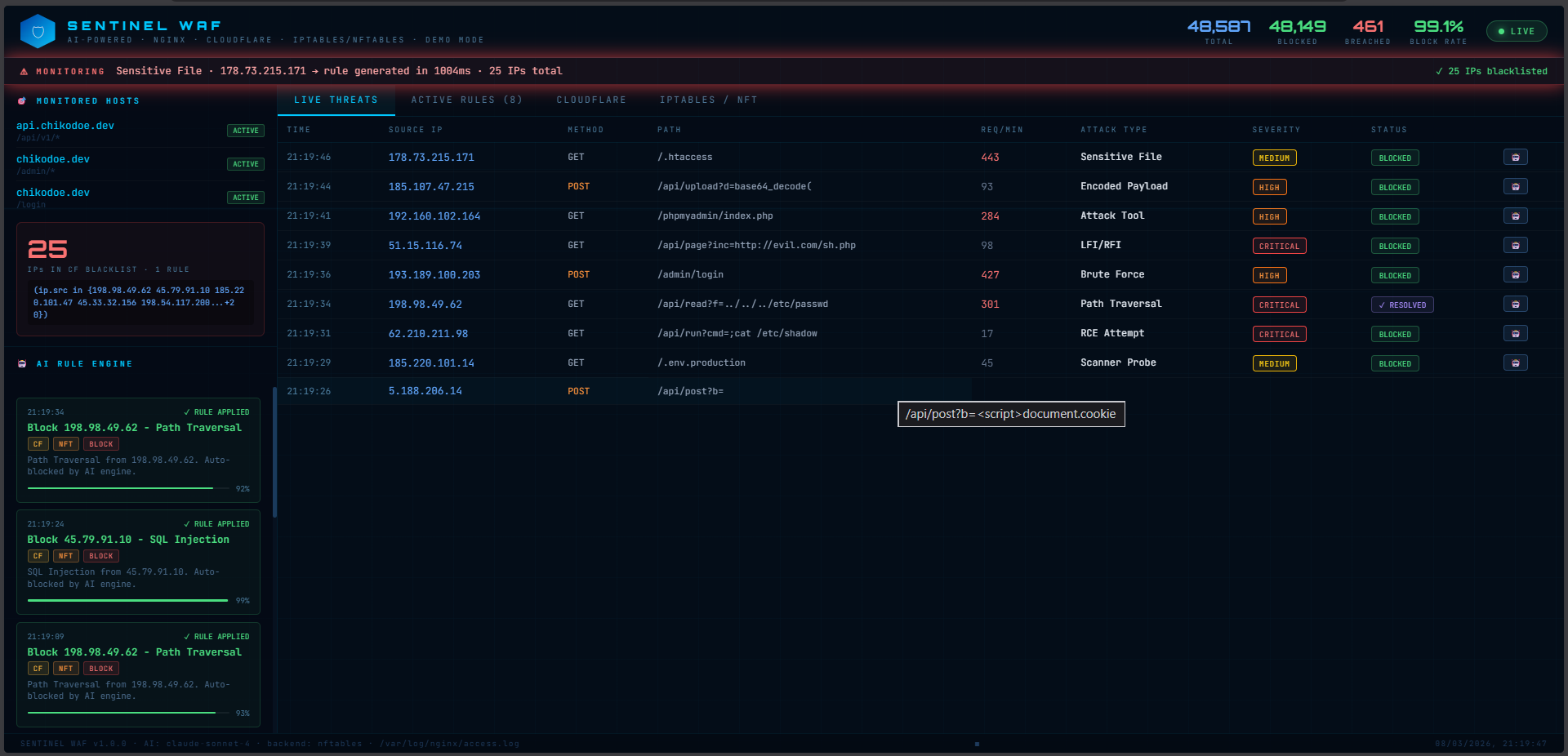1568x756 pixels.
Task: Click the RESOLVED status on the Path Traversal row
Action: click(1402, 305)
